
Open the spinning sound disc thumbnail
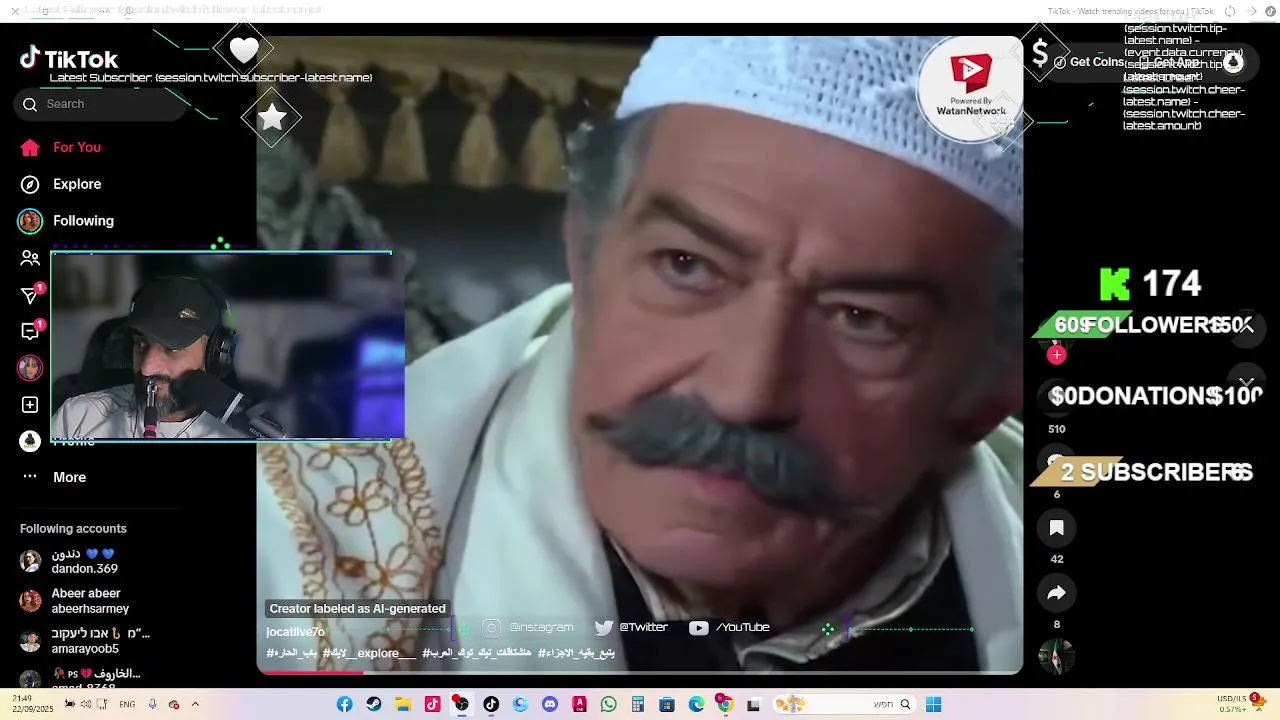[x=1057, y=657]
